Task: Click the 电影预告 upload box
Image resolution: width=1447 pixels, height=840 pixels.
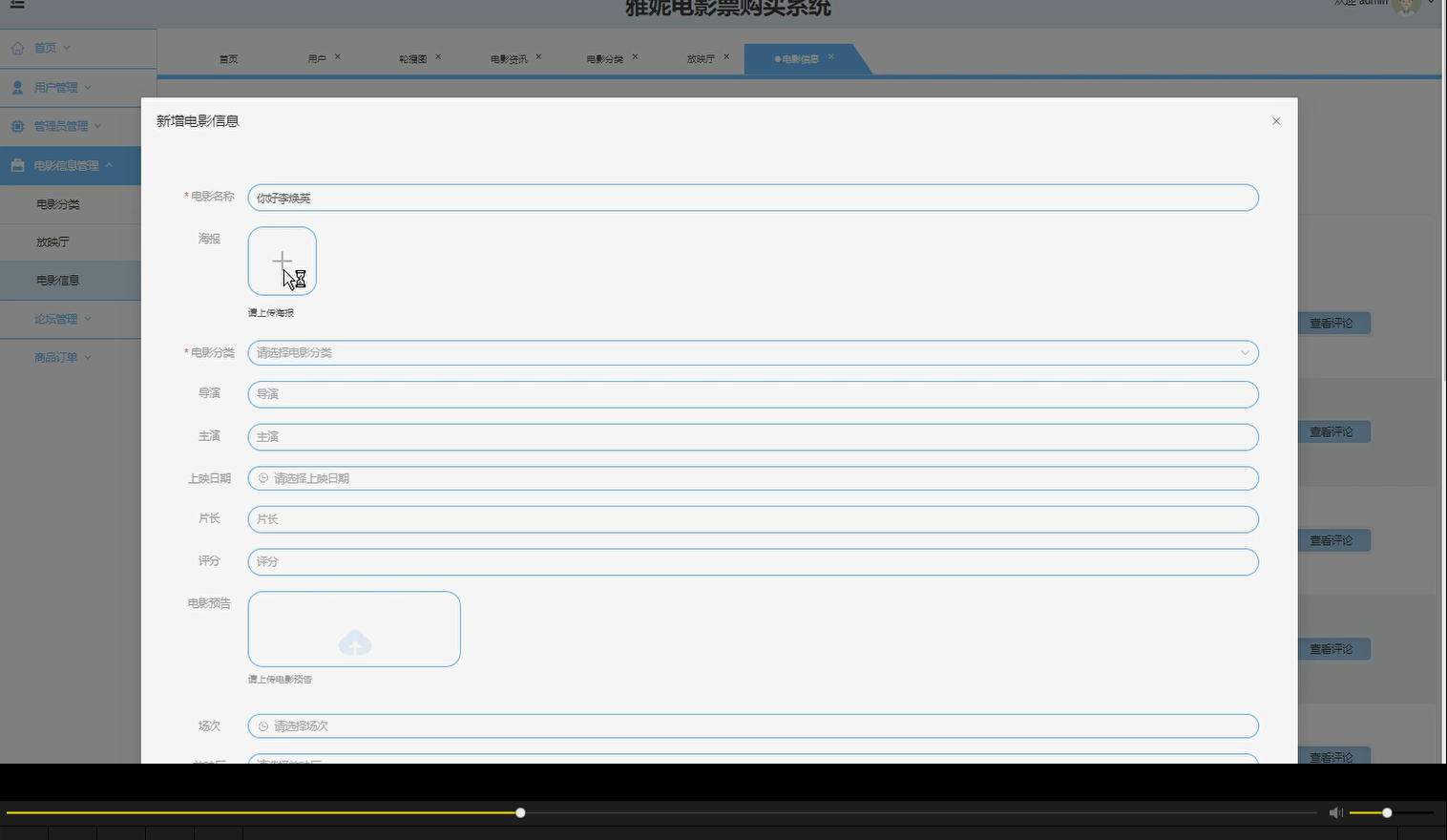Action: point(354,629)
